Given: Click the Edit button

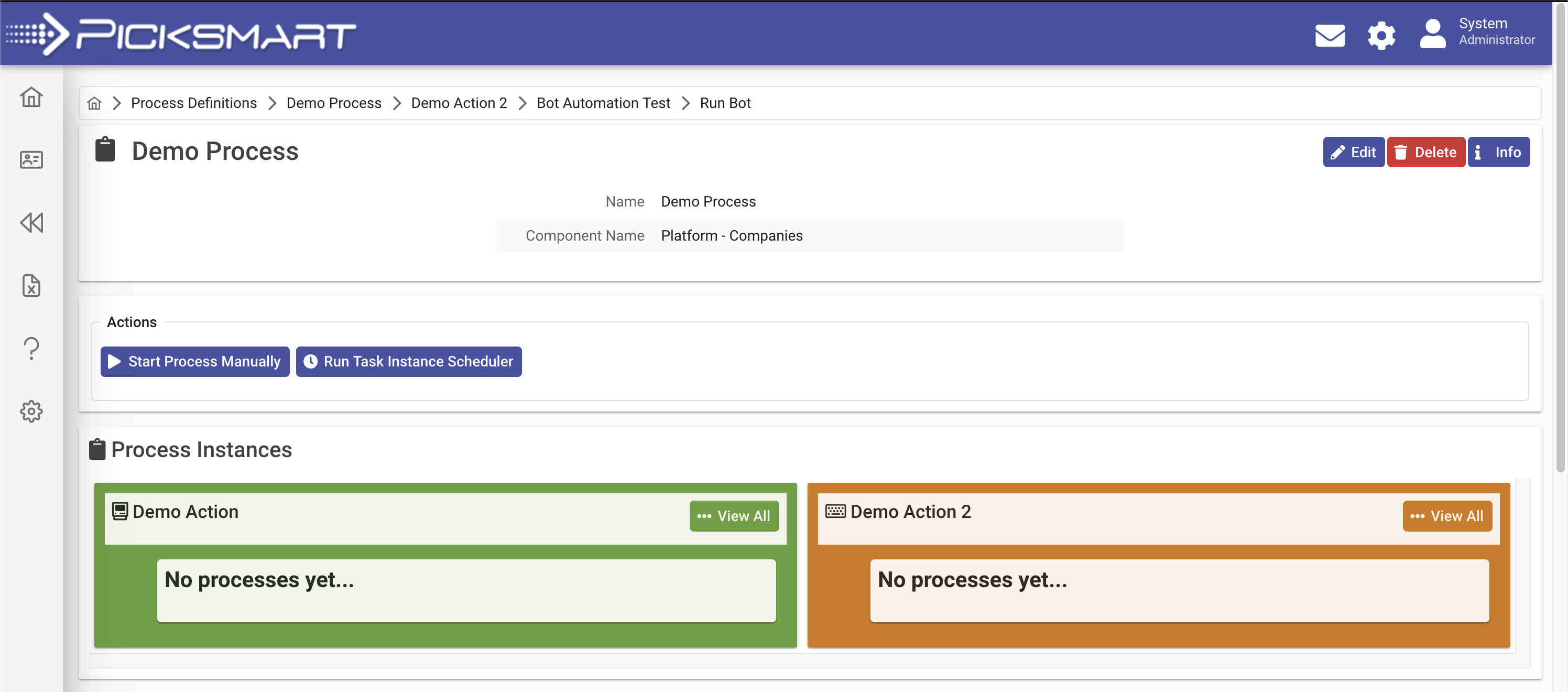Looking at the screenshot, I should 1353,152.
